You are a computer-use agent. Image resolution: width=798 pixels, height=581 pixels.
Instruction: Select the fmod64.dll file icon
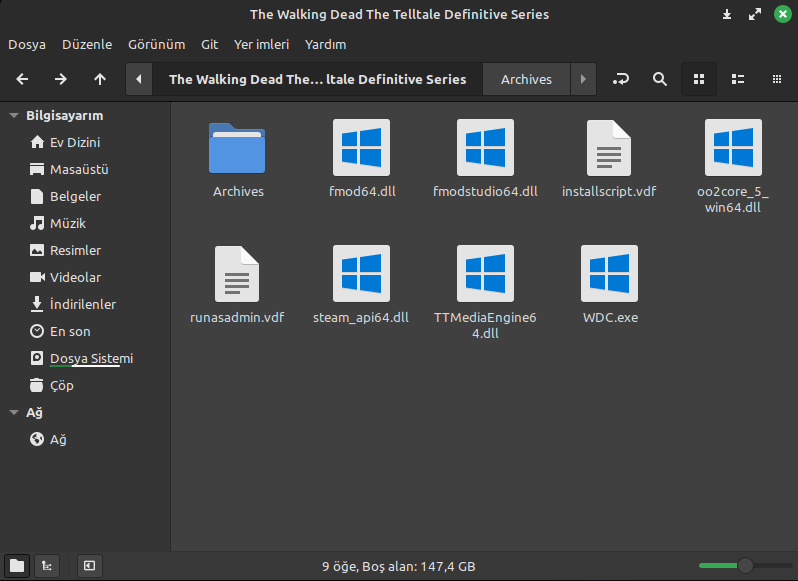point(361,148)
